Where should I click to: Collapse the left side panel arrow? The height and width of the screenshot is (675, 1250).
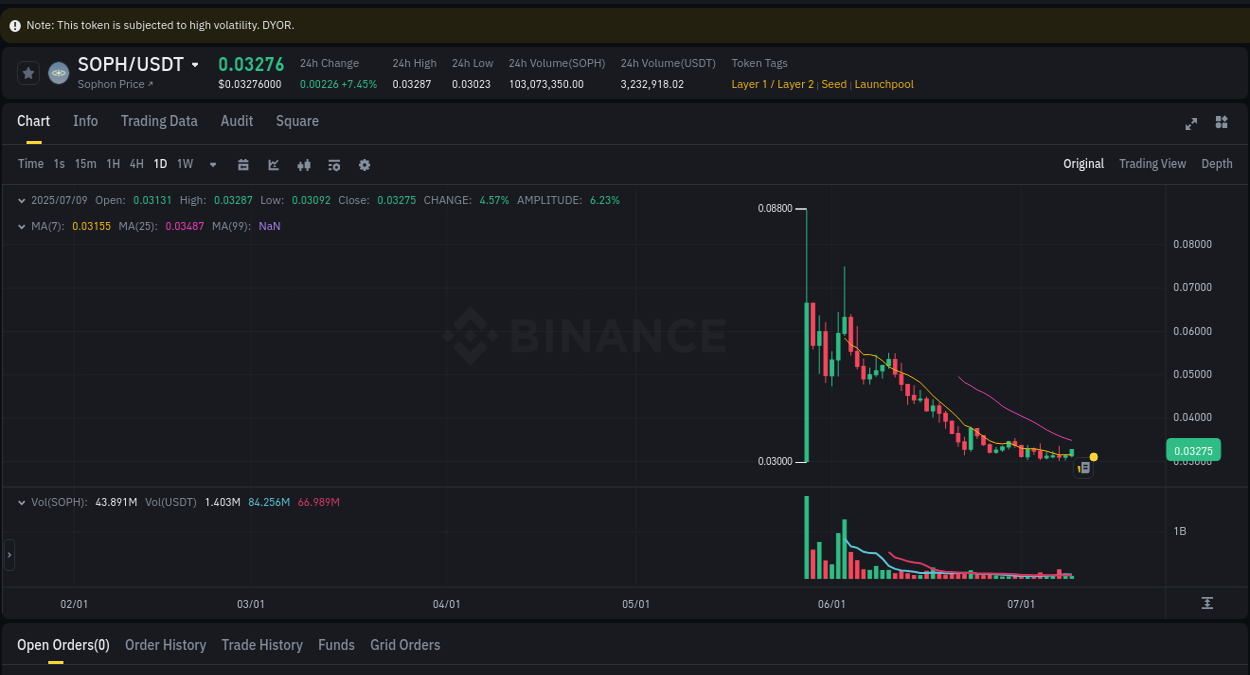[8, 553]
